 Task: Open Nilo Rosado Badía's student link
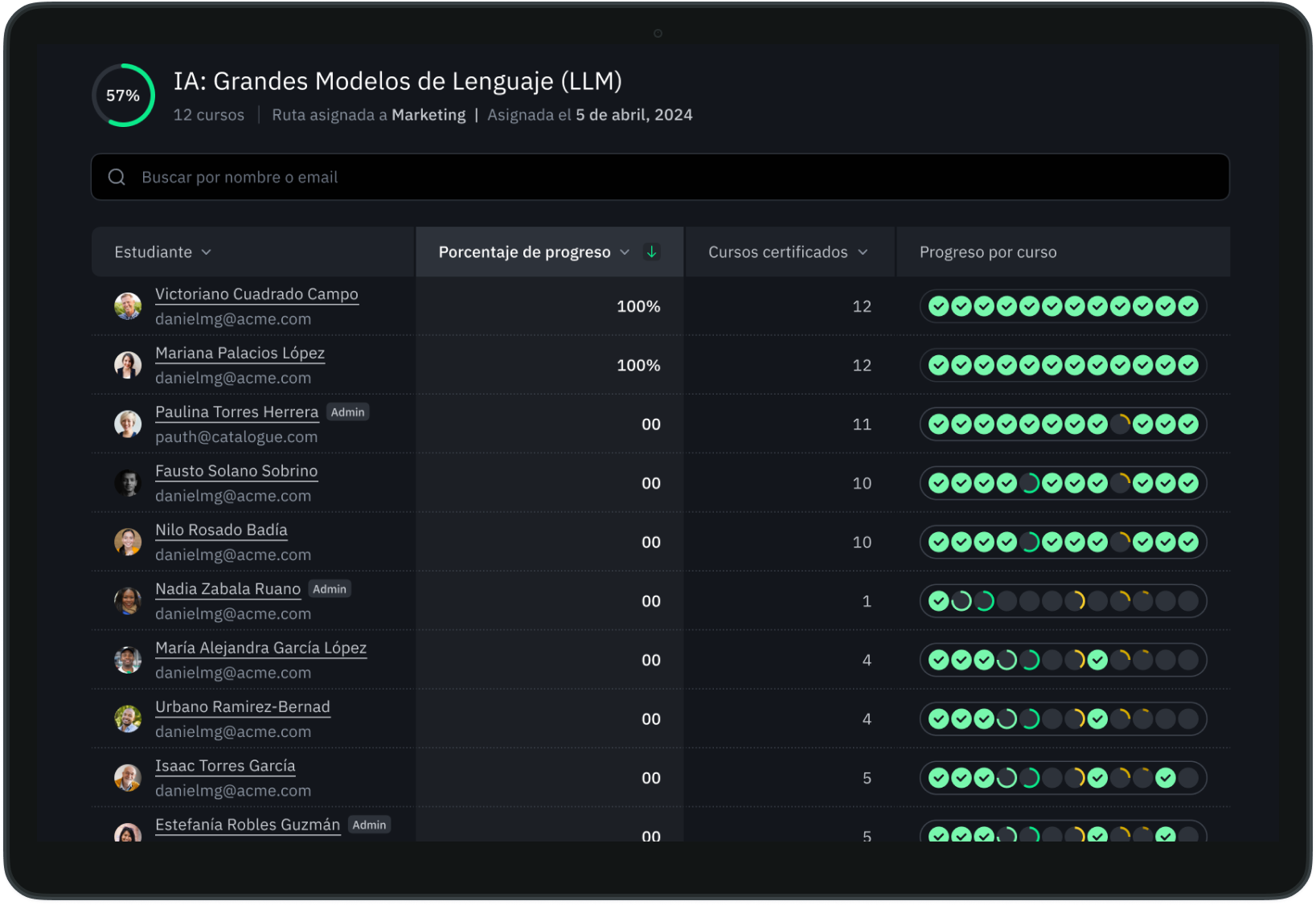coord(221,530)
